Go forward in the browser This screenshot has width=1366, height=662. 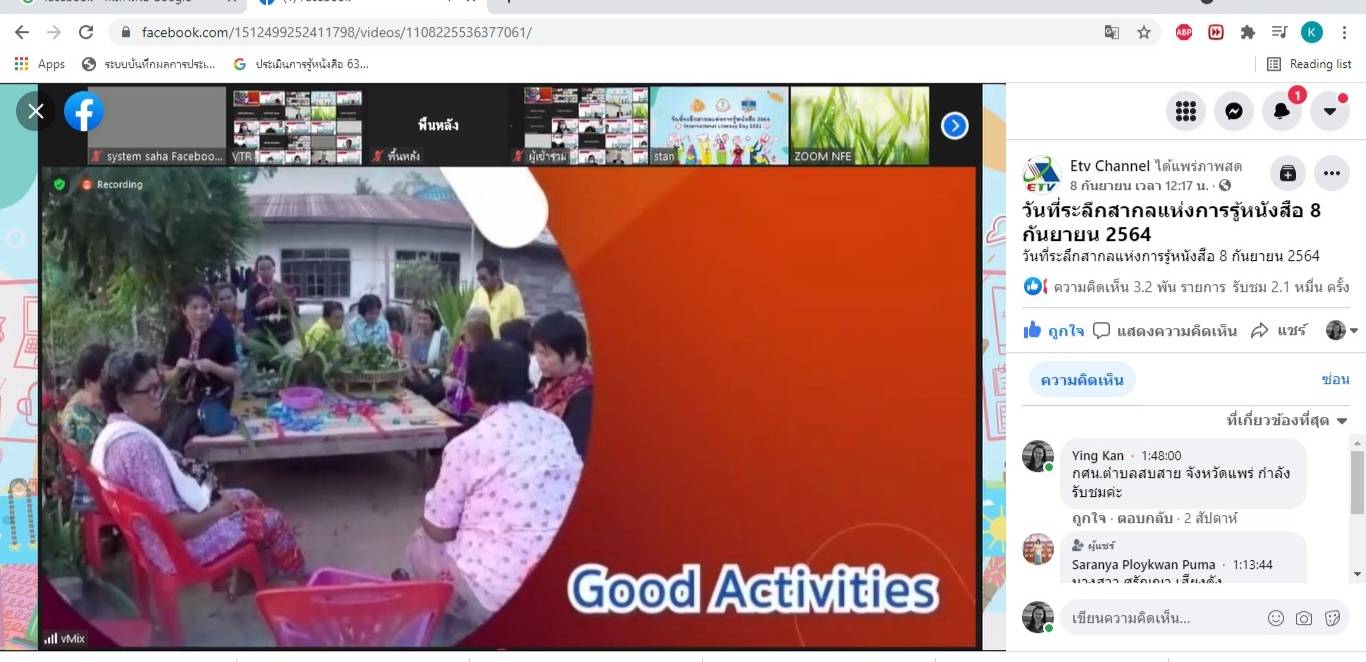coord(54,32)
